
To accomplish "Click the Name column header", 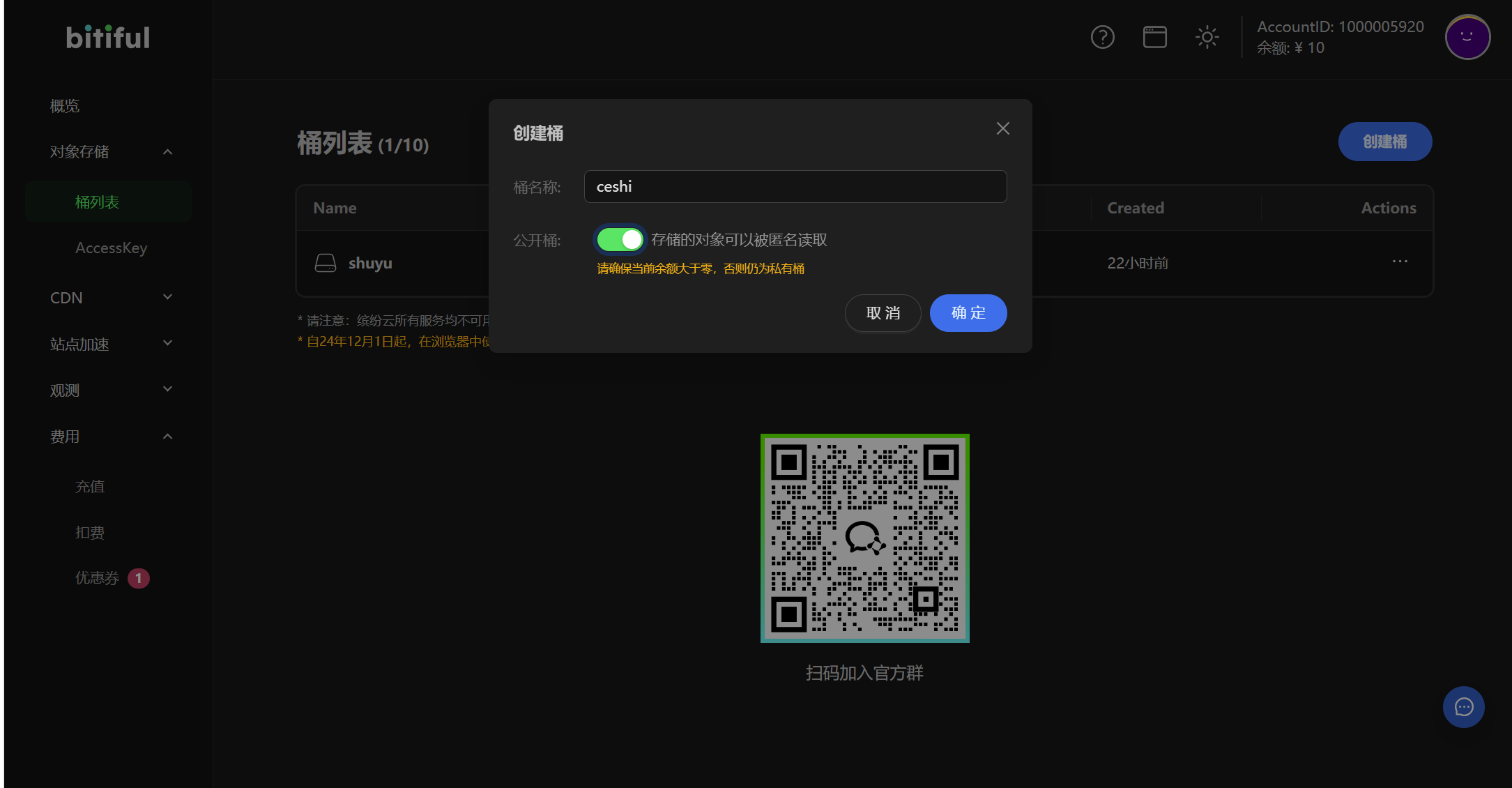I will pos(335,208).
